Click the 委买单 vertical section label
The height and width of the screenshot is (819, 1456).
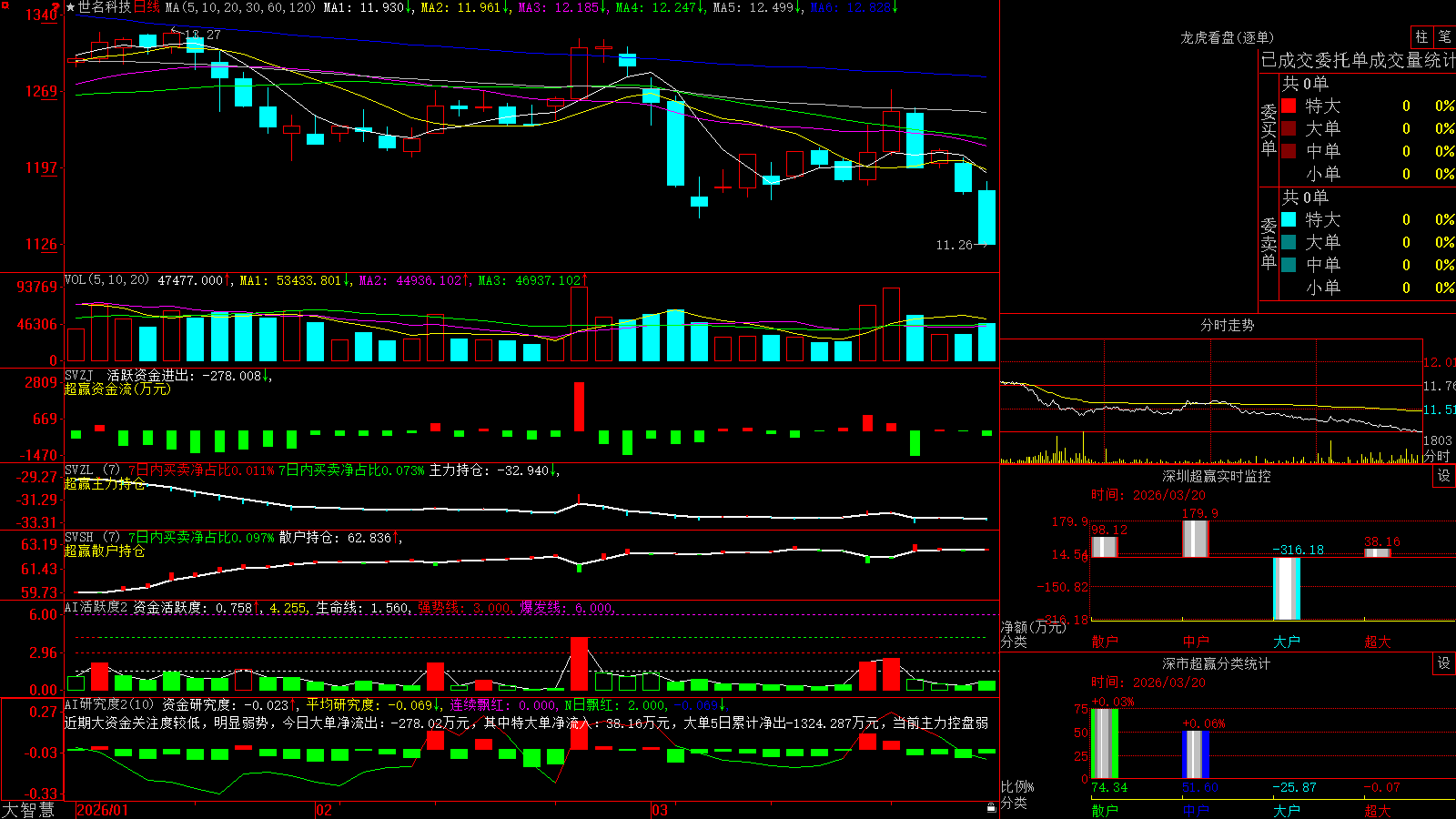coord(1269,130)
